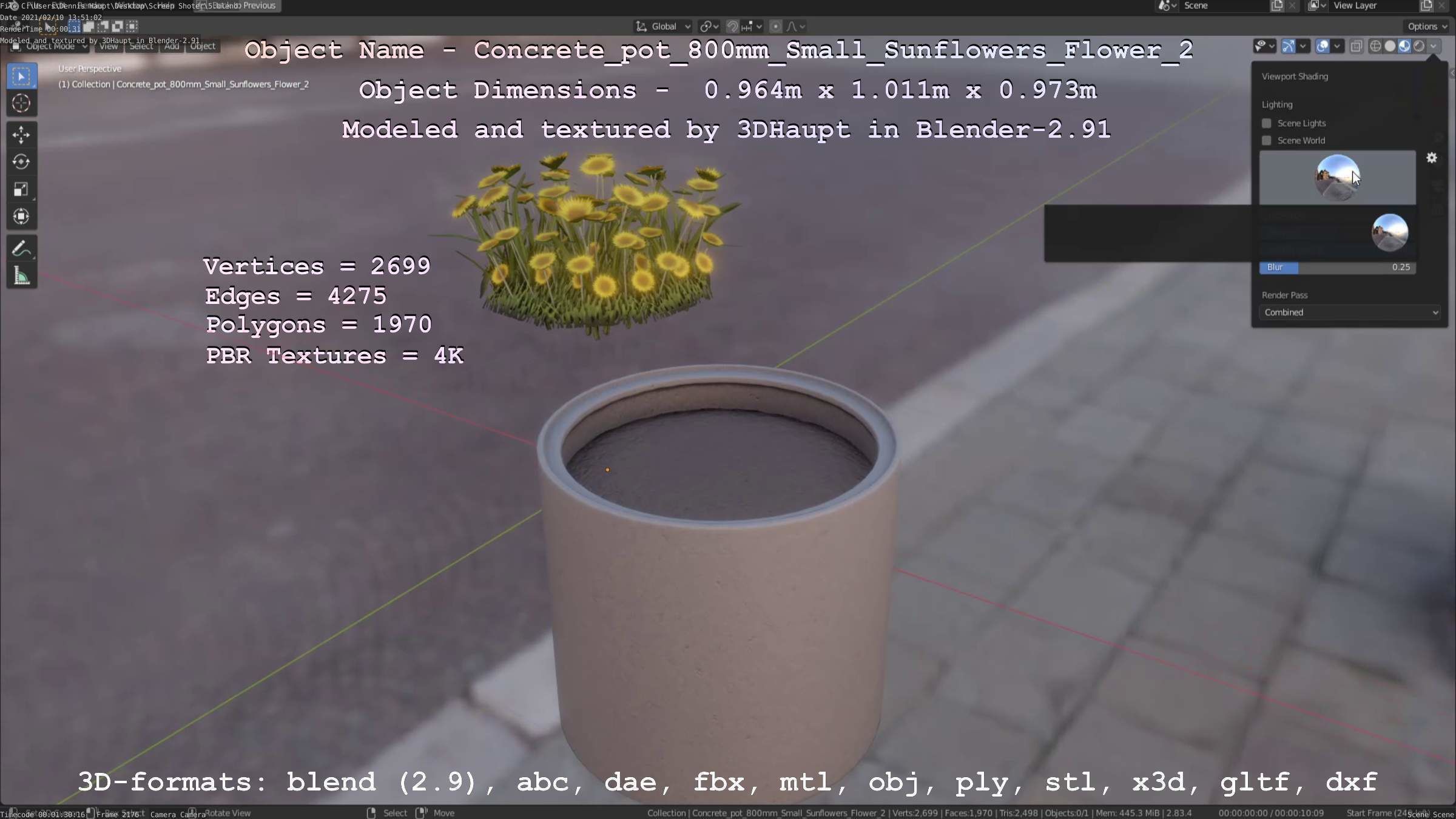
Task: Choose the invert-selection mode icon
Action: [118, 27]
